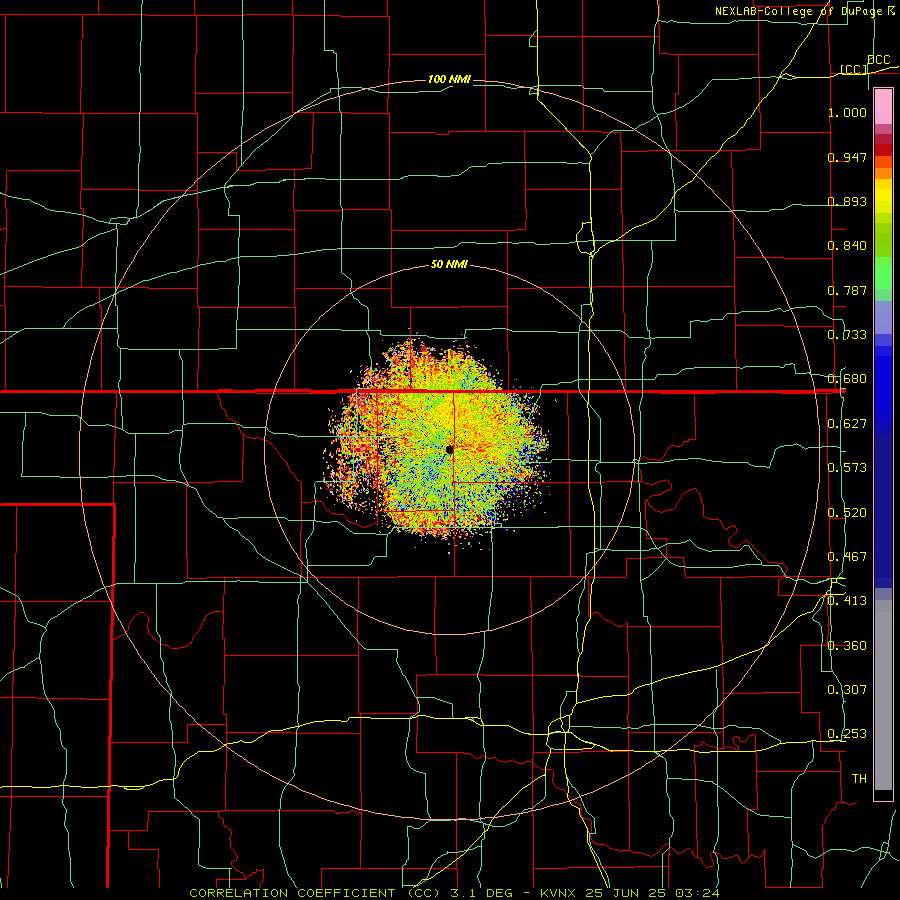
Task: Click the 100 NMI range ring label
Action: [449, 79]
